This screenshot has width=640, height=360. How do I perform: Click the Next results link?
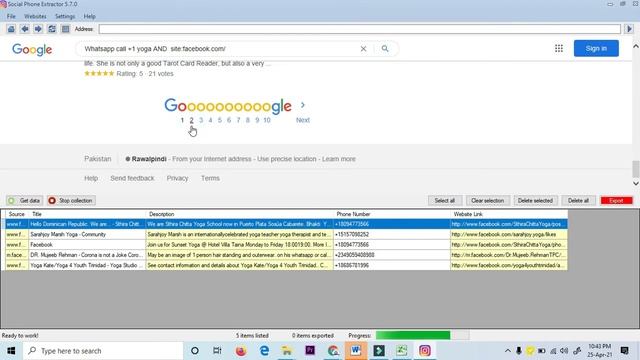coord(302,120)
